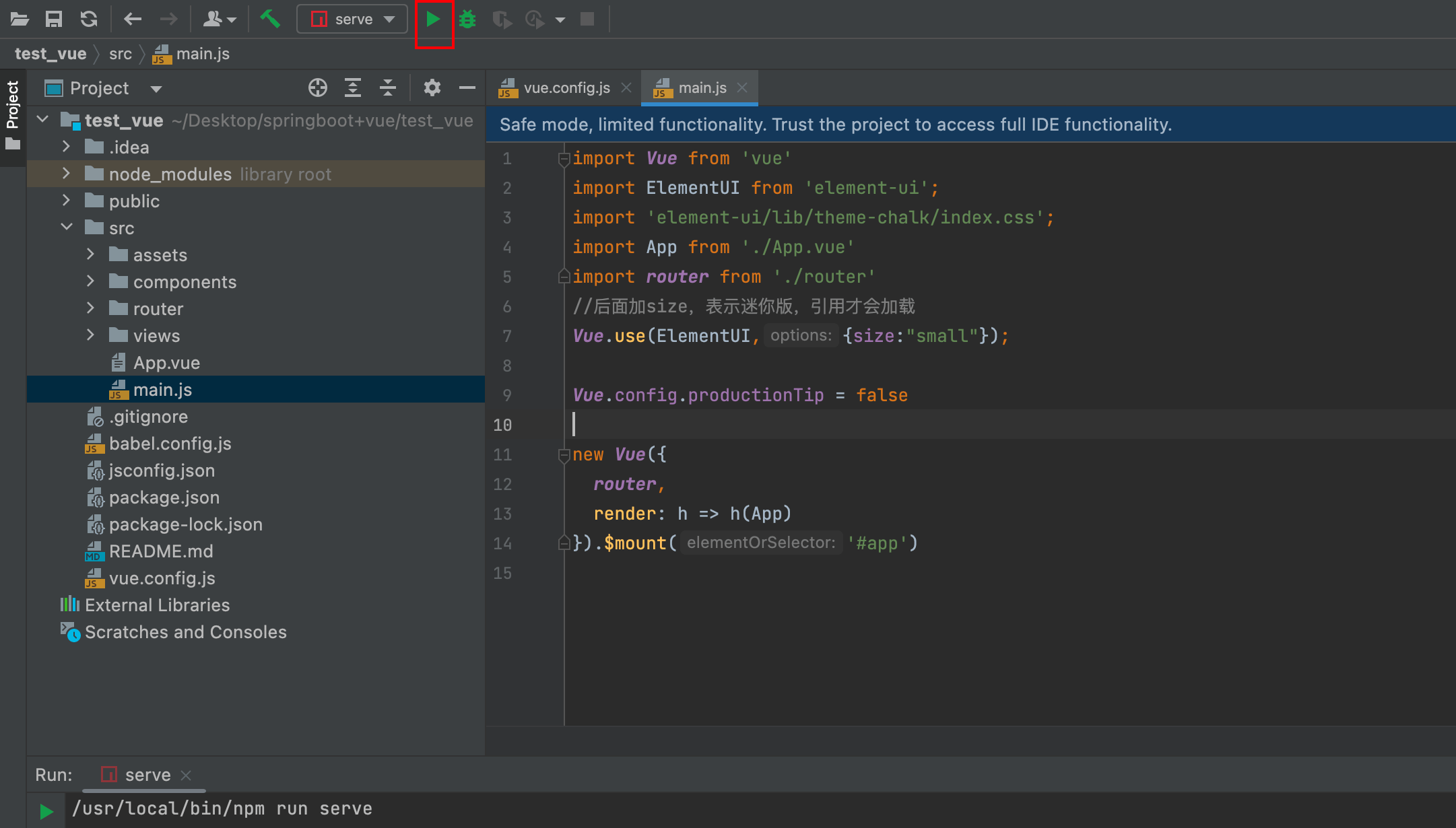This screenshot has width=1456, height=828.
Task: Click Scratches and Consoles node
Action: point(256,632)
